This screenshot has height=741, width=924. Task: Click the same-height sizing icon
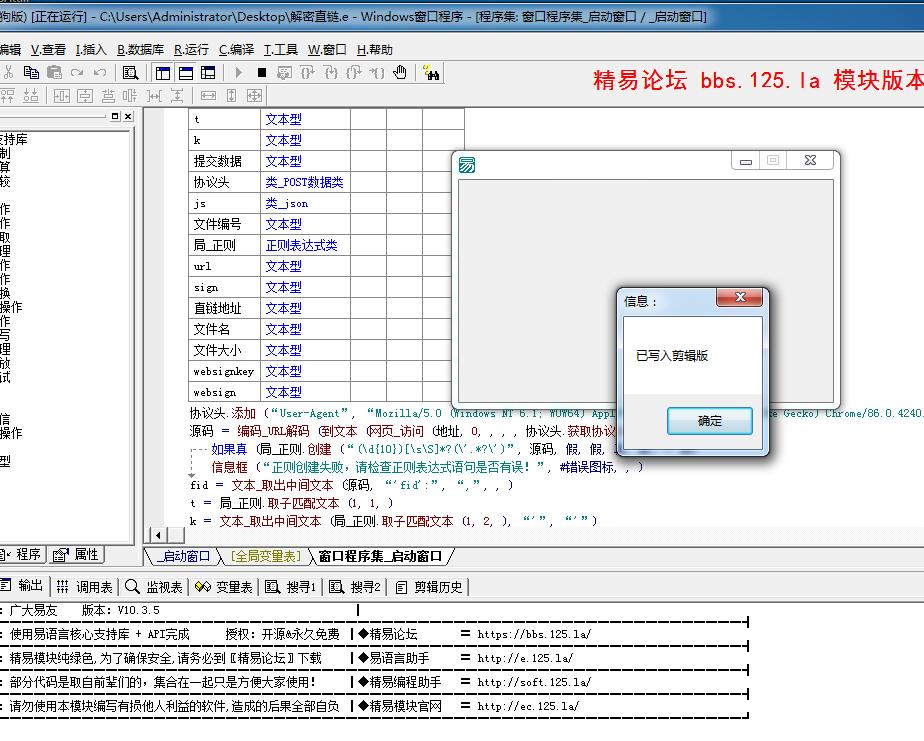(x=232, y=95)
